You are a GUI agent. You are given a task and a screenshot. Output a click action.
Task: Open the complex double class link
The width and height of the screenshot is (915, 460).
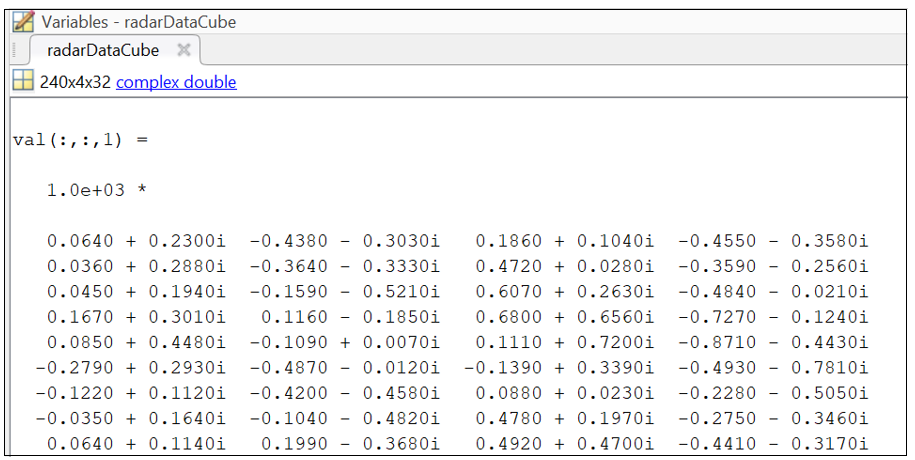pos(176,82)
